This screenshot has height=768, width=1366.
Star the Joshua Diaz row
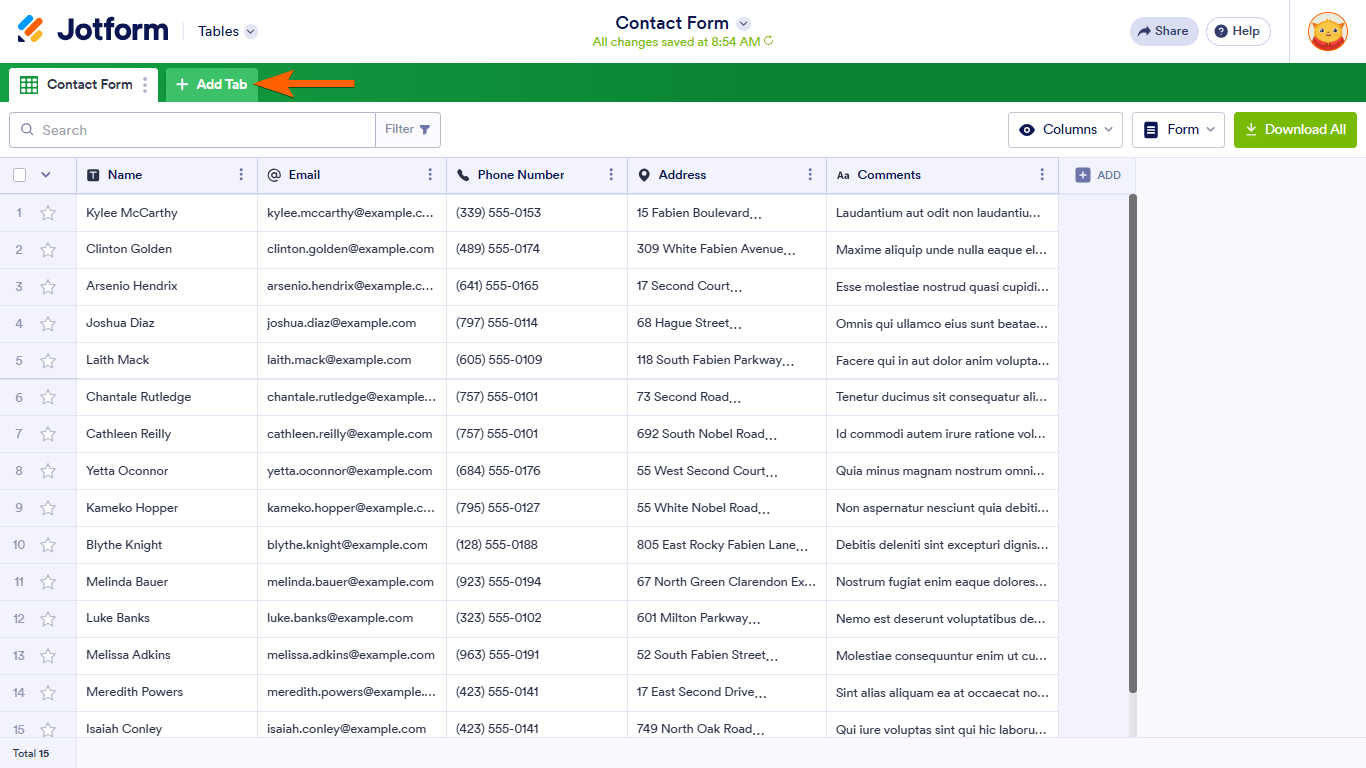(x=48, y=324)
